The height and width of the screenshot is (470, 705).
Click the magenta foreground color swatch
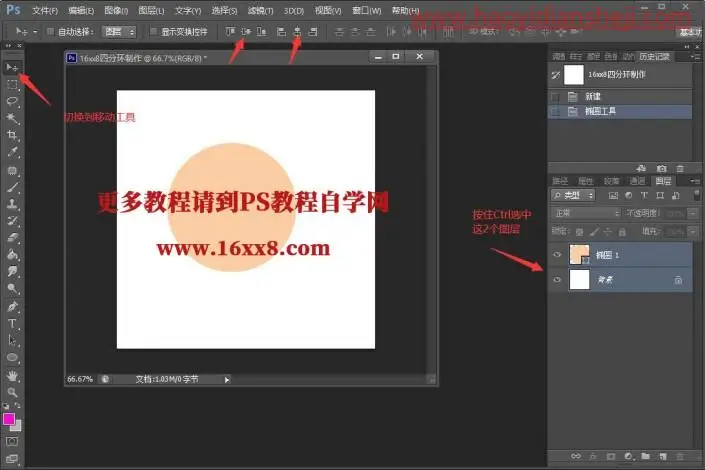(9, 419)
